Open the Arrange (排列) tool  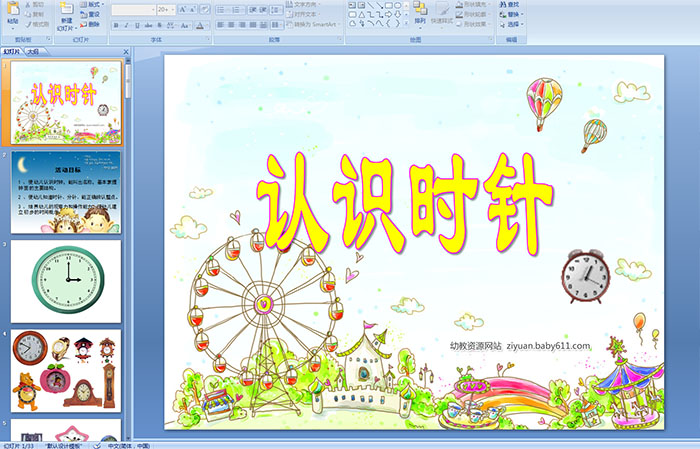pyautogui.click(x=420, y=14)
